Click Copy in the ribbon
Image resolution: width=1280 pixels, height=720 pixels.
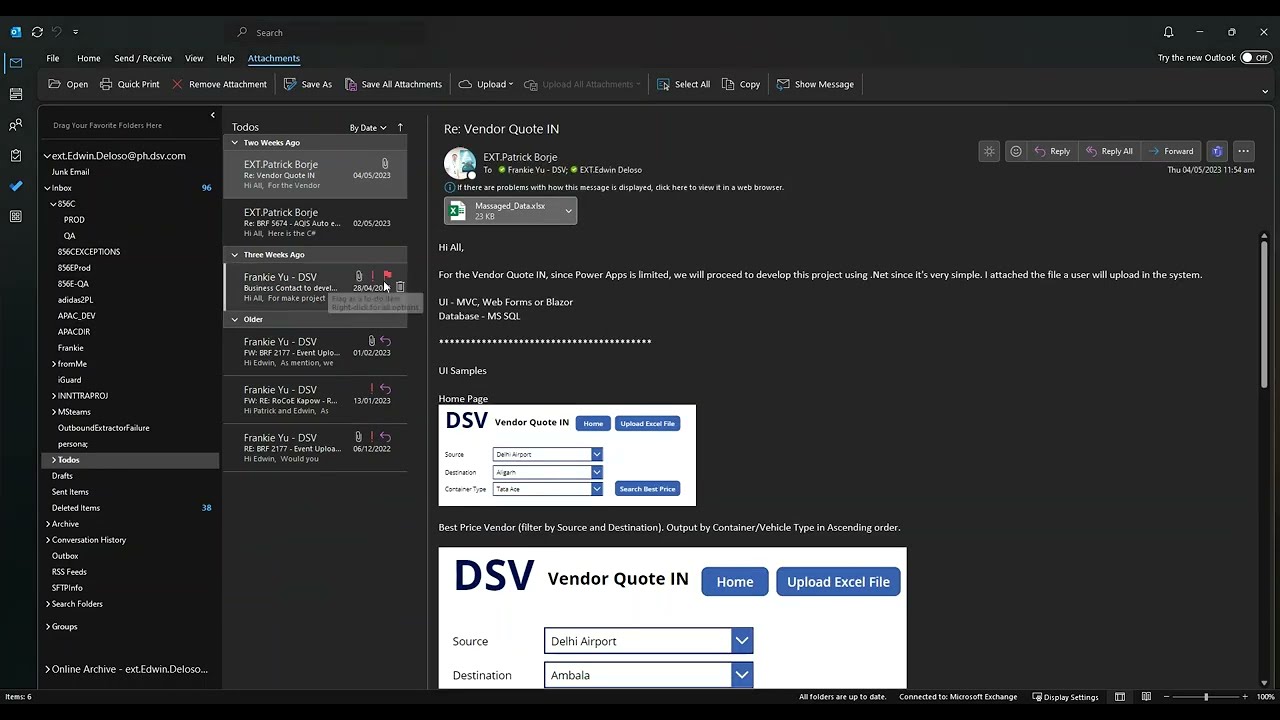[741, 84]
